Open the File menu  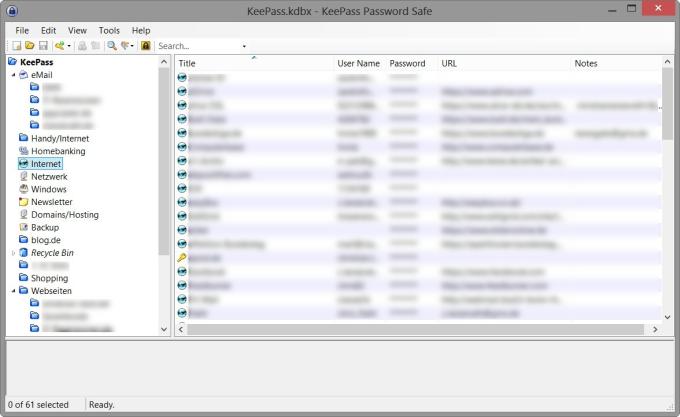(x=22, y=30)
